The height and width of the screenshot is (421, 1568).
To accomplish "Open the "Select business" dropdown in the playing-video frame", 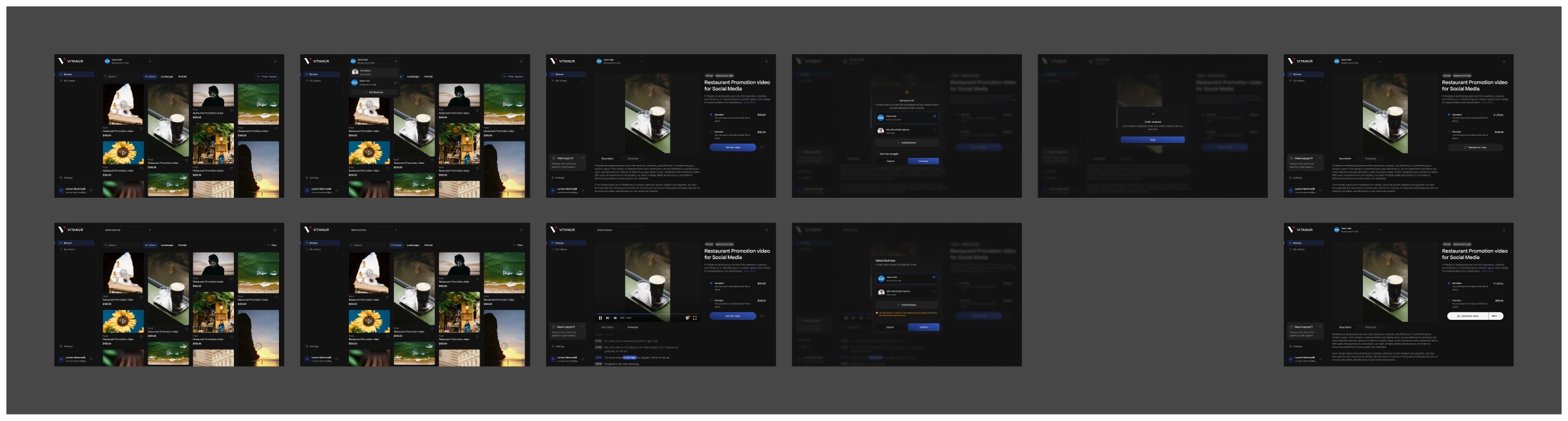I will [620, 230].
